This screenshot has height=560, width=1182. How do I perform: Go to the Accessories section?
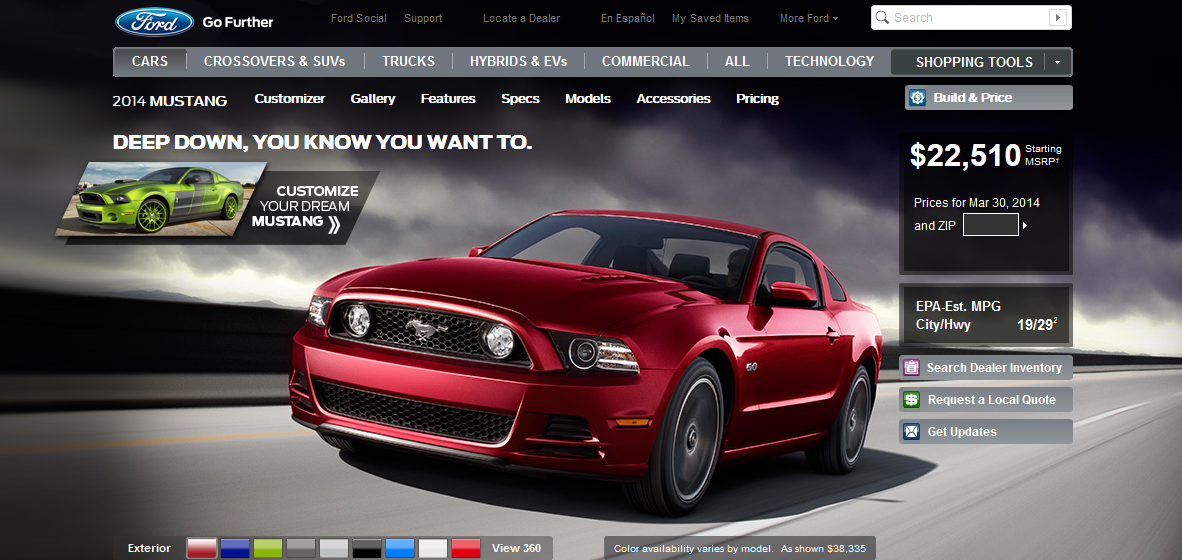click(673, 99)
